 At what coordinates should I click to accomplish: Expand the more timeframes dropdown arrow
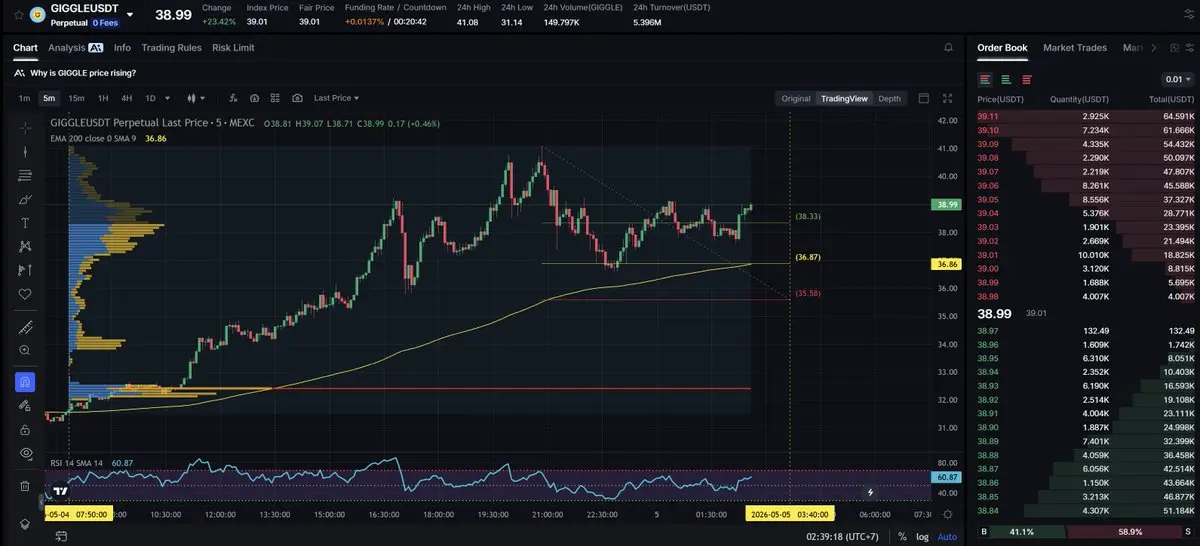tap(167, 98)
